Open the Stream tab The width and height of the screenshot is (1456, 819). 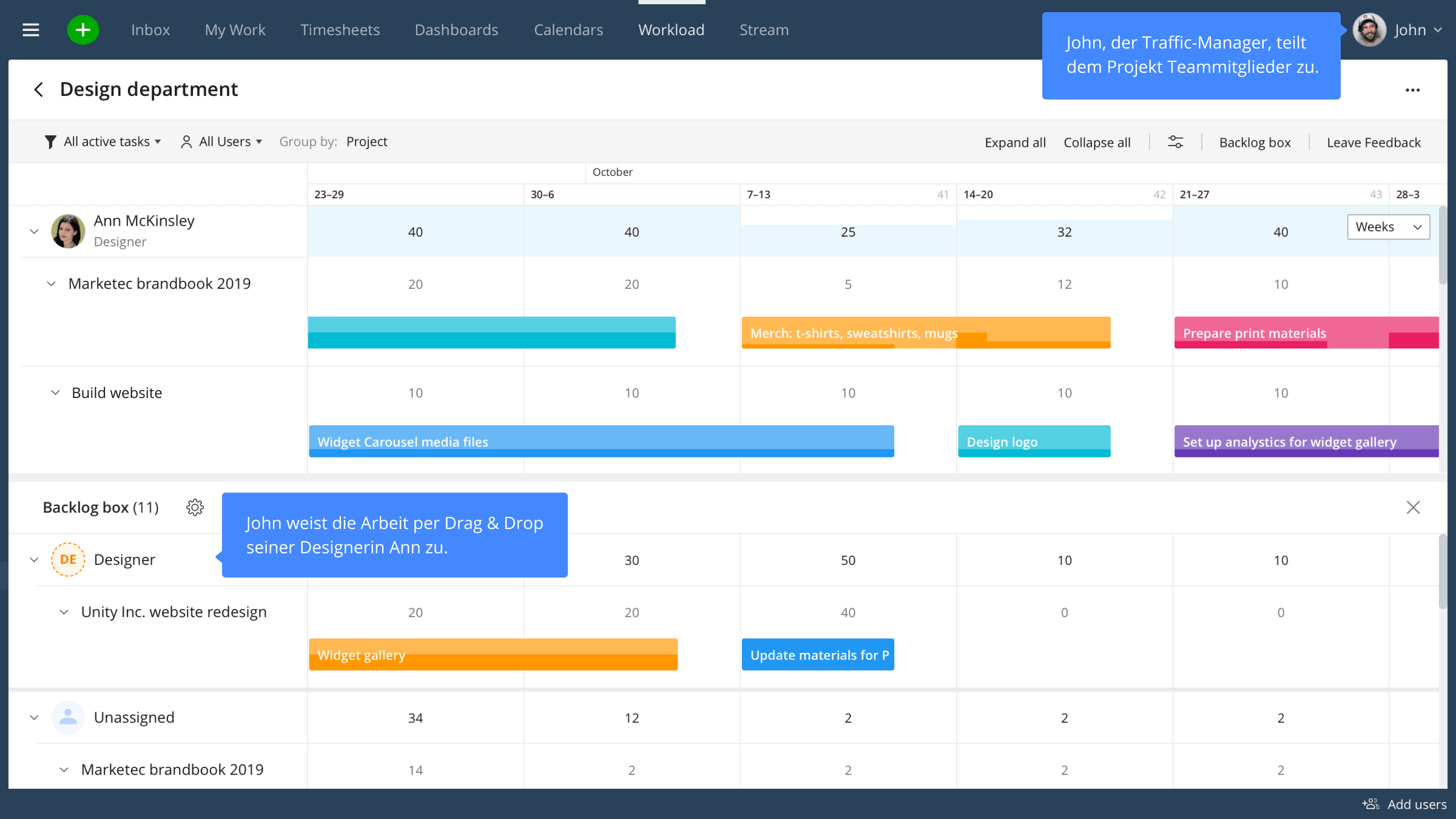click(764, 30)
